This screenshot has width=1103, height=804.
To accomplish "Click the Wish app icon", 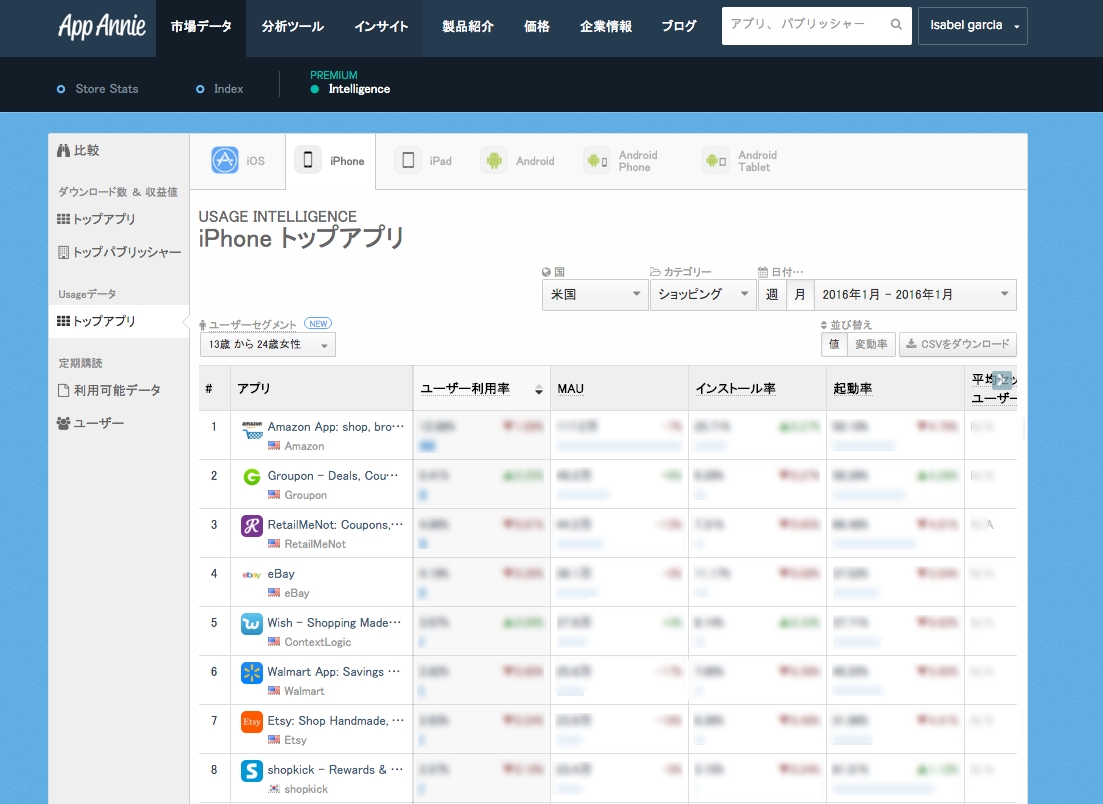I will click(x=252, y=624).
